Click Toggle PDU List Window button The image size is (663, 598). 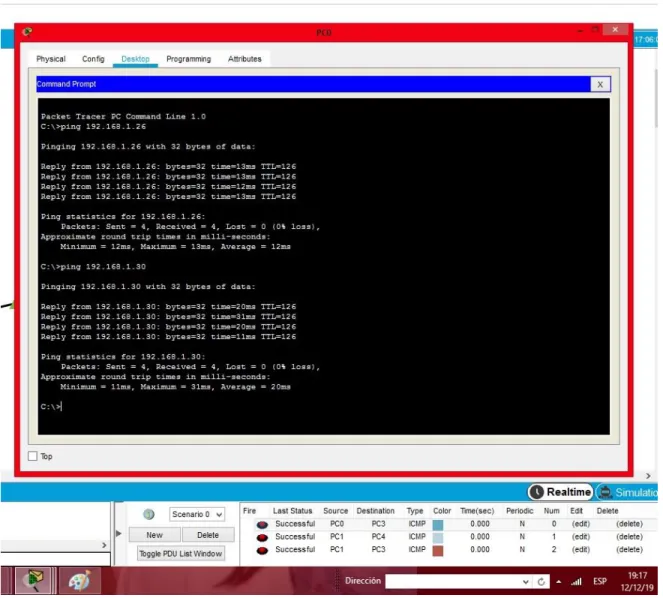click(181, 553)
